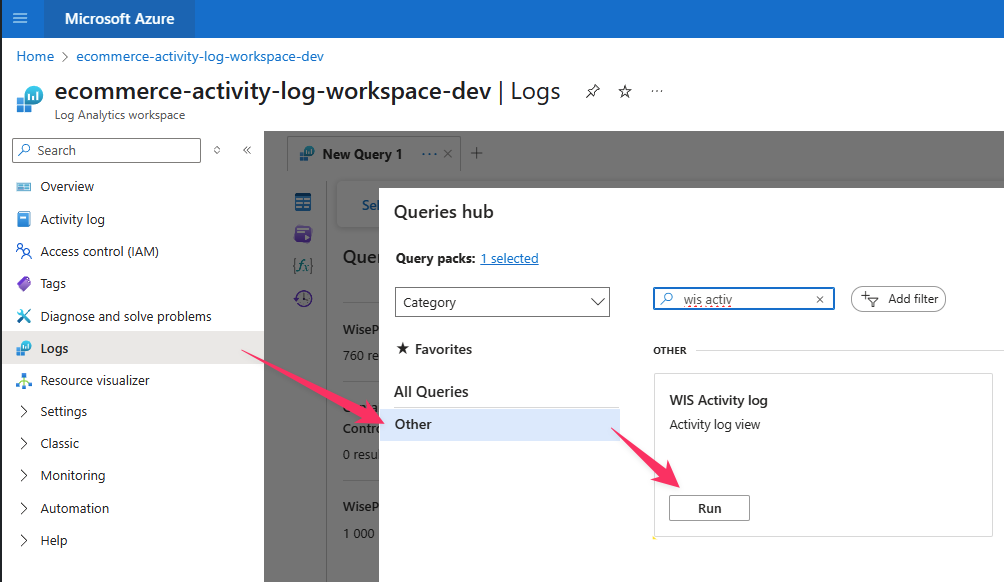Click the Add filter button
This screenshot has height=582, width=1004.
(898, 299)
